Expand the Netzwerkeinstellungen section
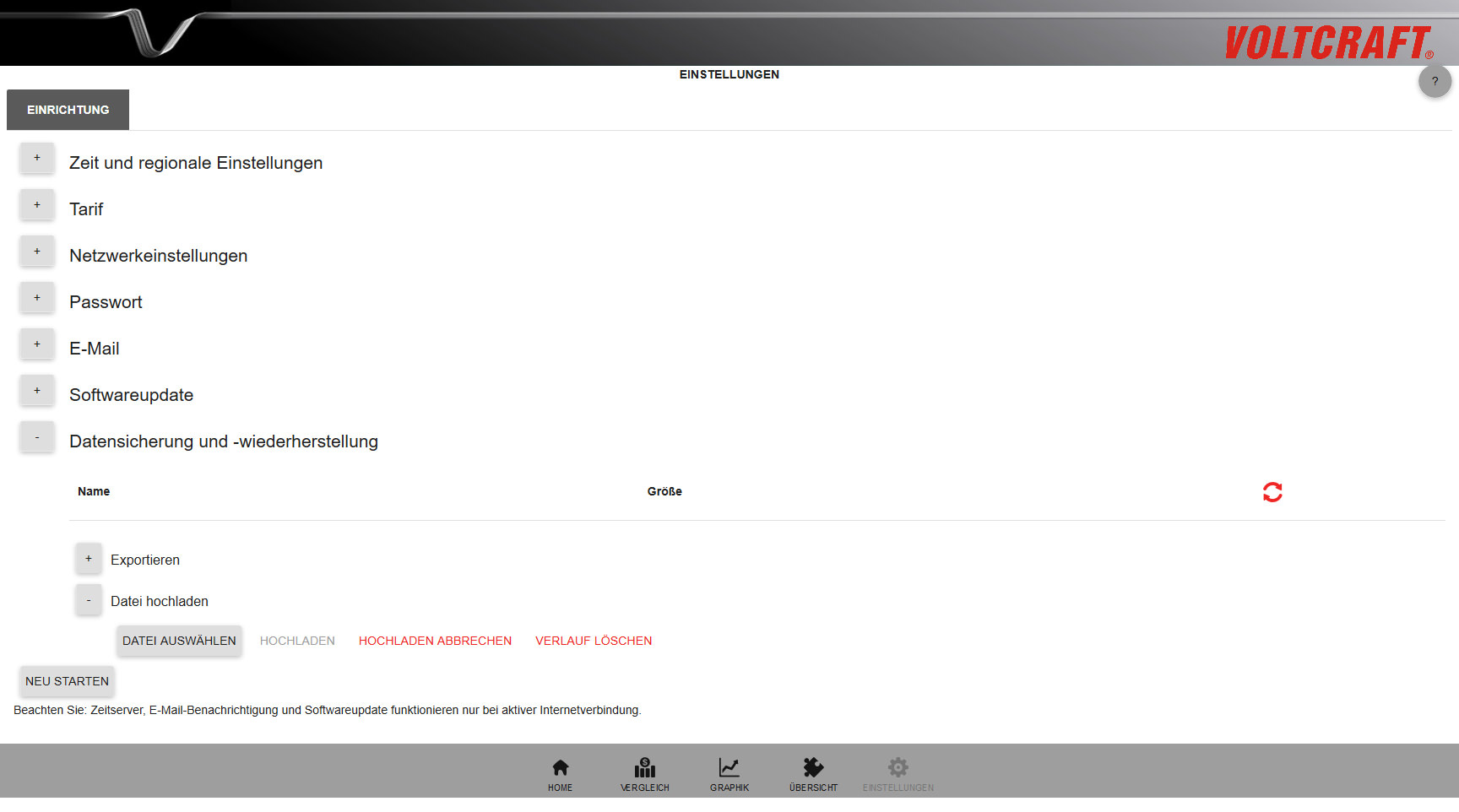 pos(37,252)
